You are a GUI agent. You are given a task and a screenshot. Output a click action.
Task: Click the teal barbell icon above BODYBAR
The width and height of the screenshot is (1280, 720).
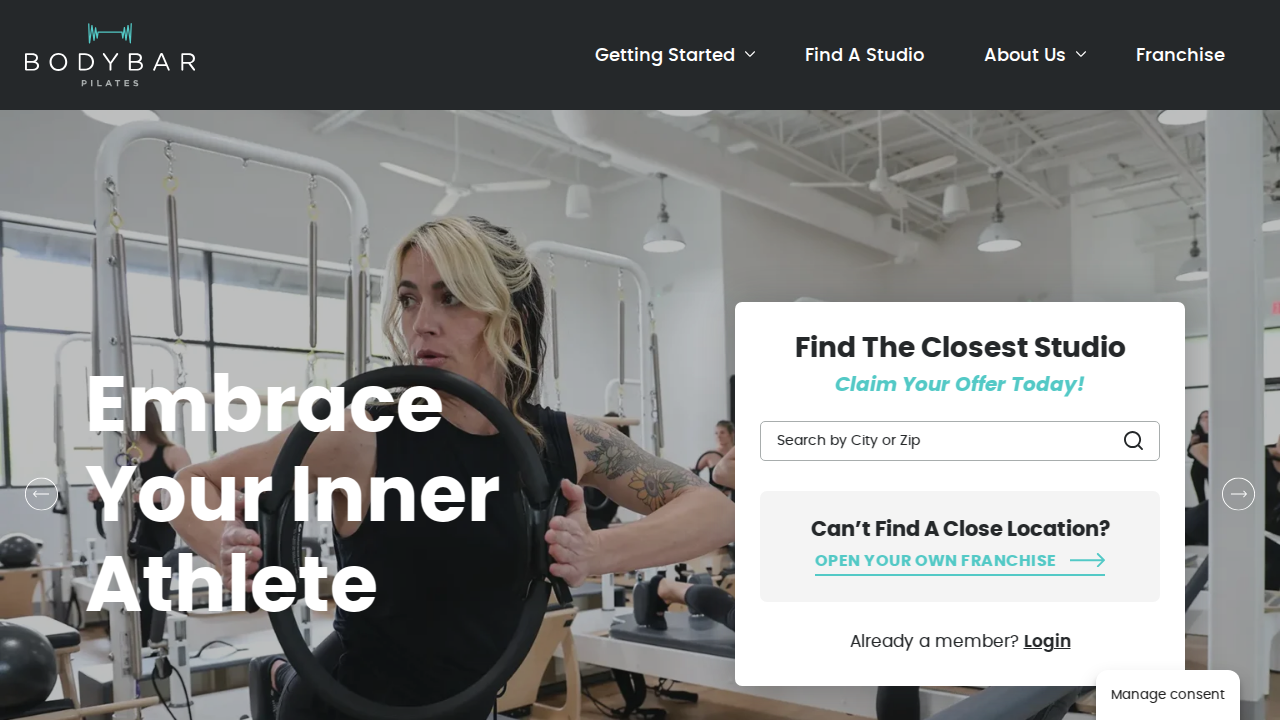[110, 34]
